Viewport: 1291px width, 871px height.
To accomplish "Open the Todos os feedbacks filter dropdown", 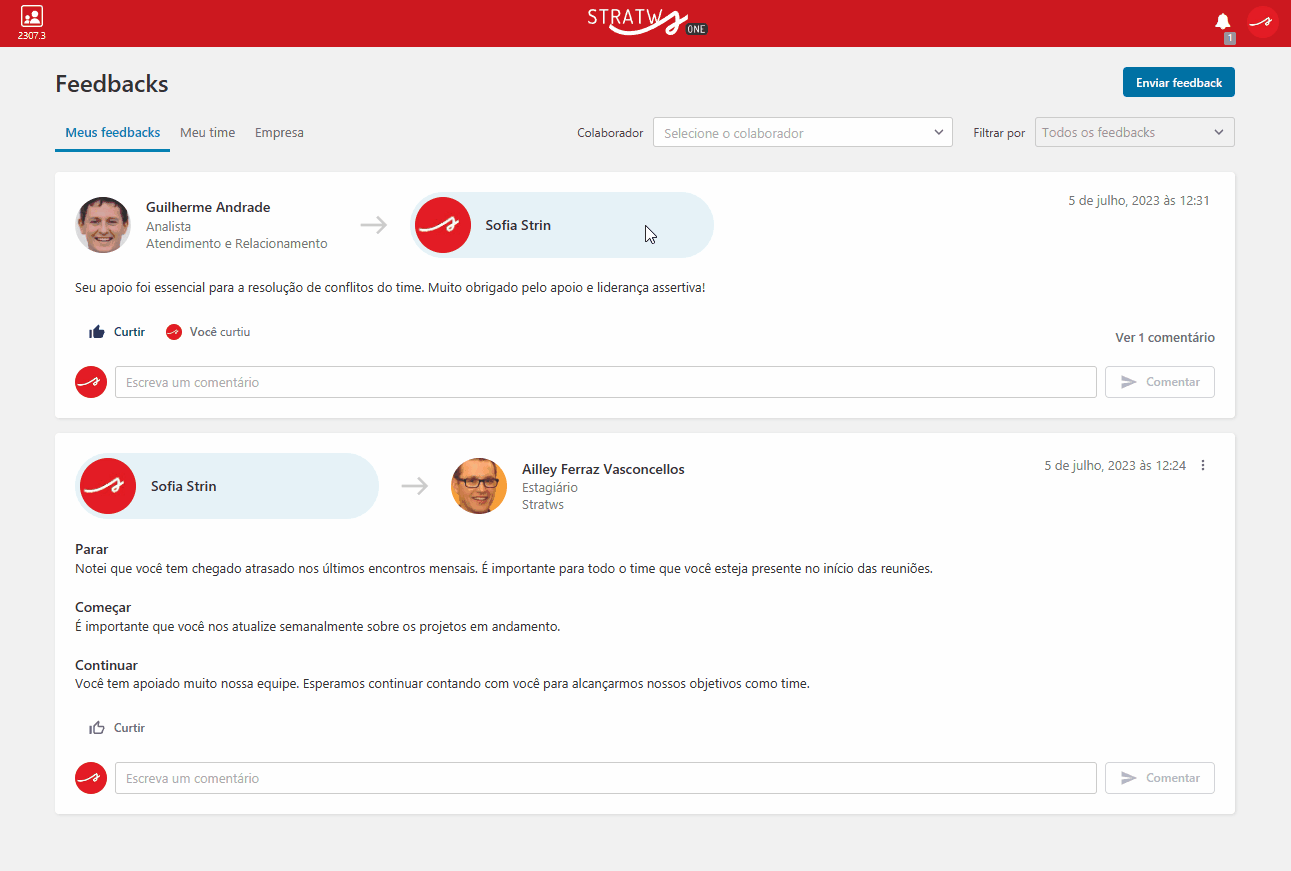I will pyautogui.click(x=1135, y=132).
